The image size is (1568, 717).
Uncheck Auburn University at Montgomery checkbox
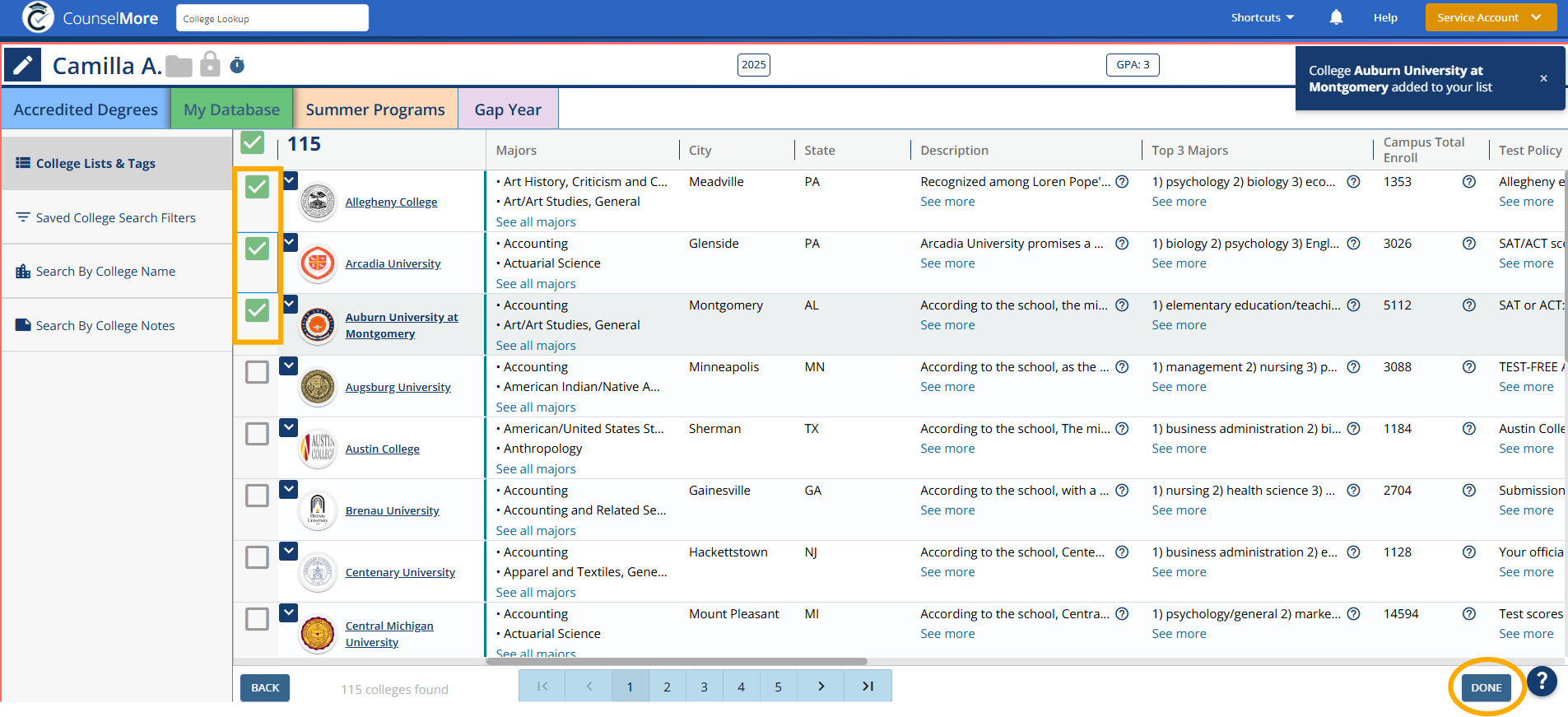(257, 310)
